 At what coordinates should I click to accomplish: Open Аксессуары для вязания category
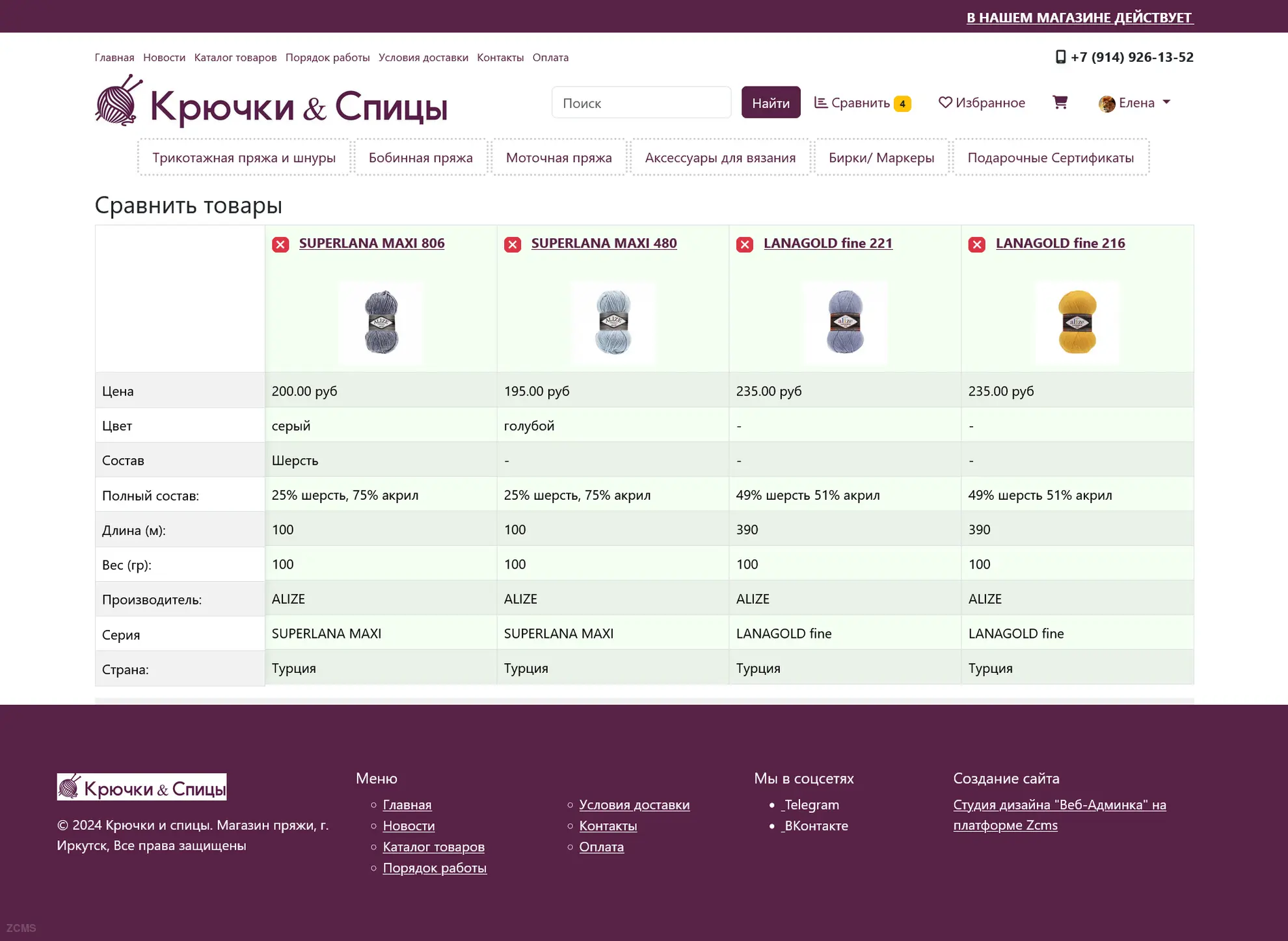(720, 157)
